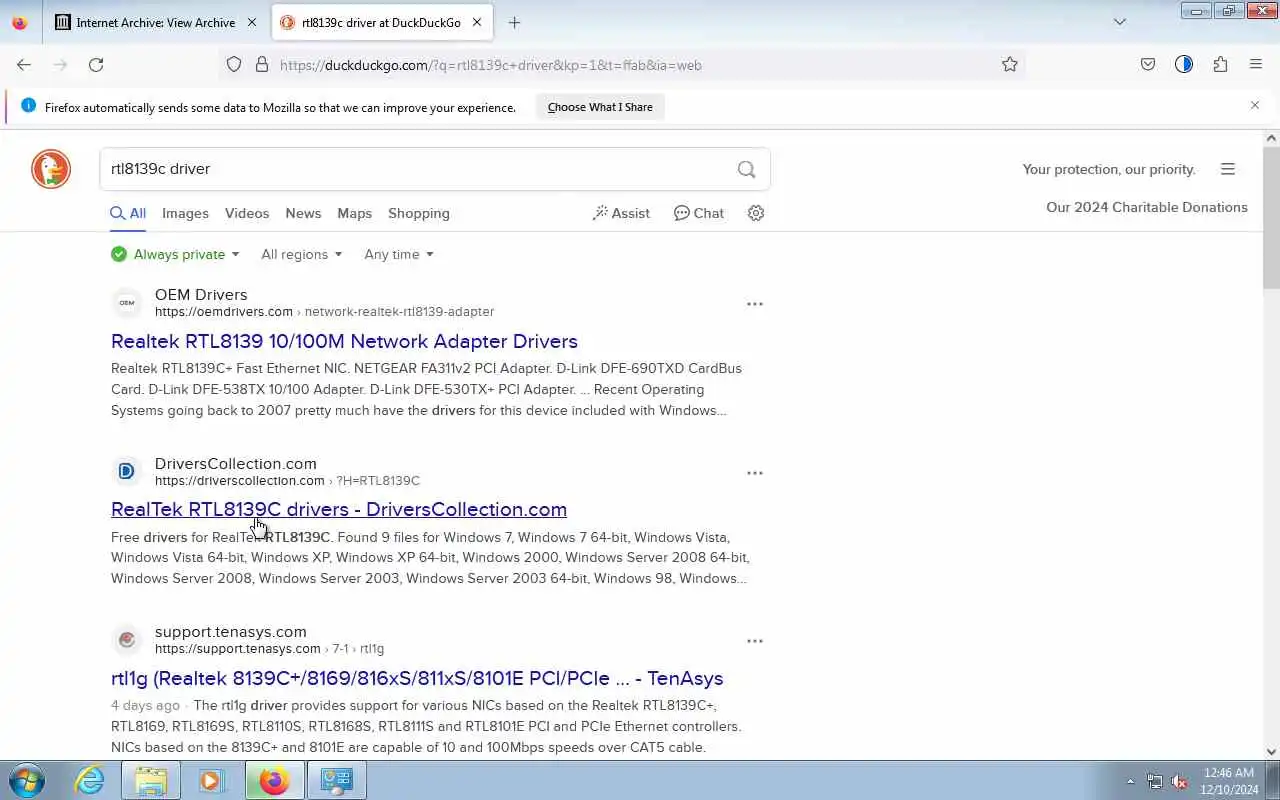
Task: Switch to Images results tab
Action: [185, 213]
